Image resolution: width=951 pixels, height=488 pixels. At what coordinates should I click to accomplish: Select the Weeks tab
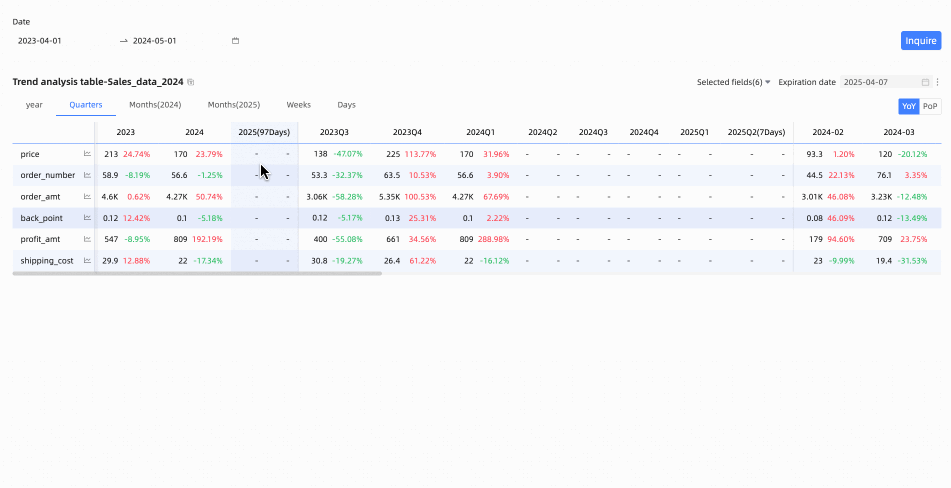coord(298,105)
